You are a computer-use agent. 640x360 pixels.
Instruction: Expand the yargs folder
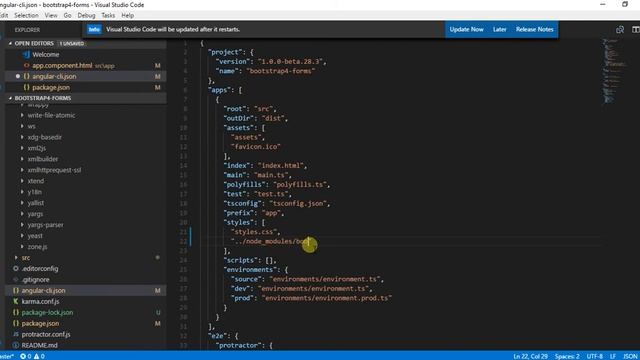(35, 214)
